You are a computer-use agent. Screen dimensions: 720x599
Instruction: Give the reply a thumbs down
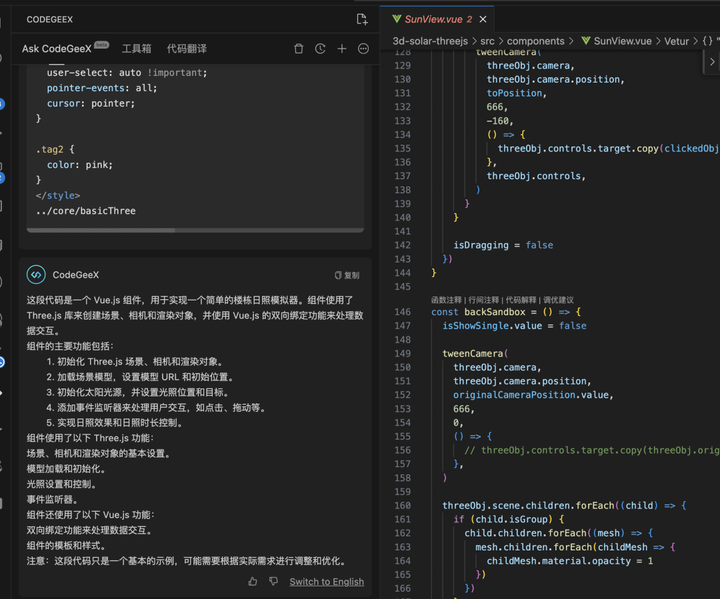tap(274, 582)
